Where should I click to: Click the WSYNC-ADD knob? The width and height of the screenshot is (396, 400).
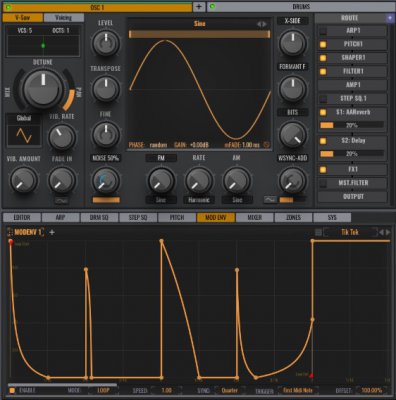[292, 181]
